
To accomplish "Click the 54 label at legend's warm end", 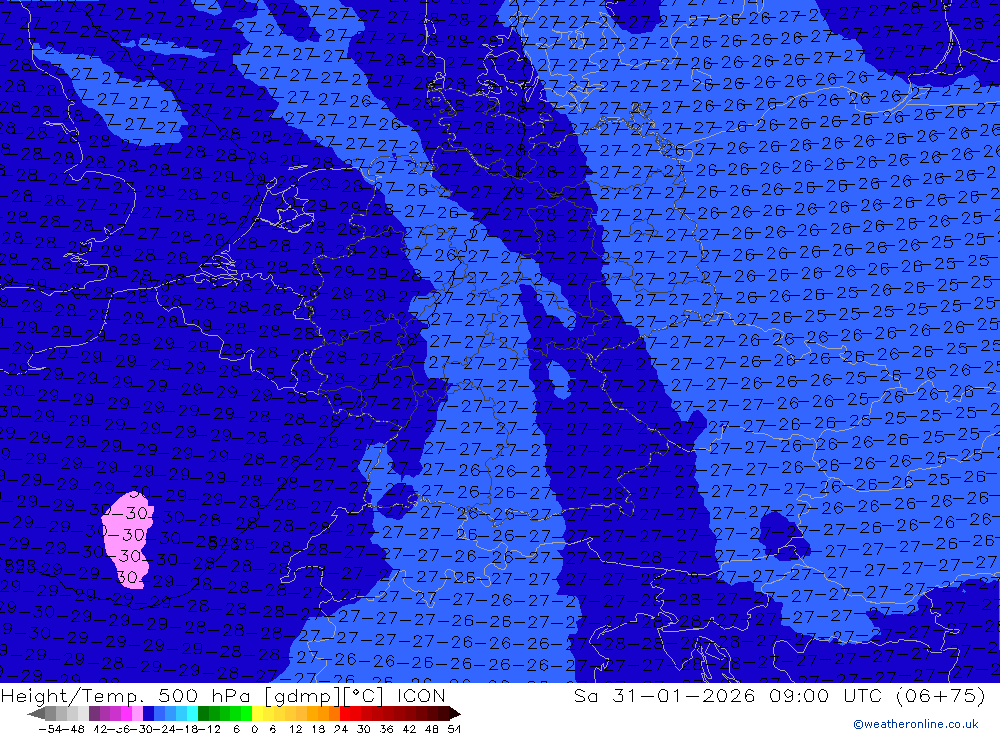I will [x=453, y=729].
